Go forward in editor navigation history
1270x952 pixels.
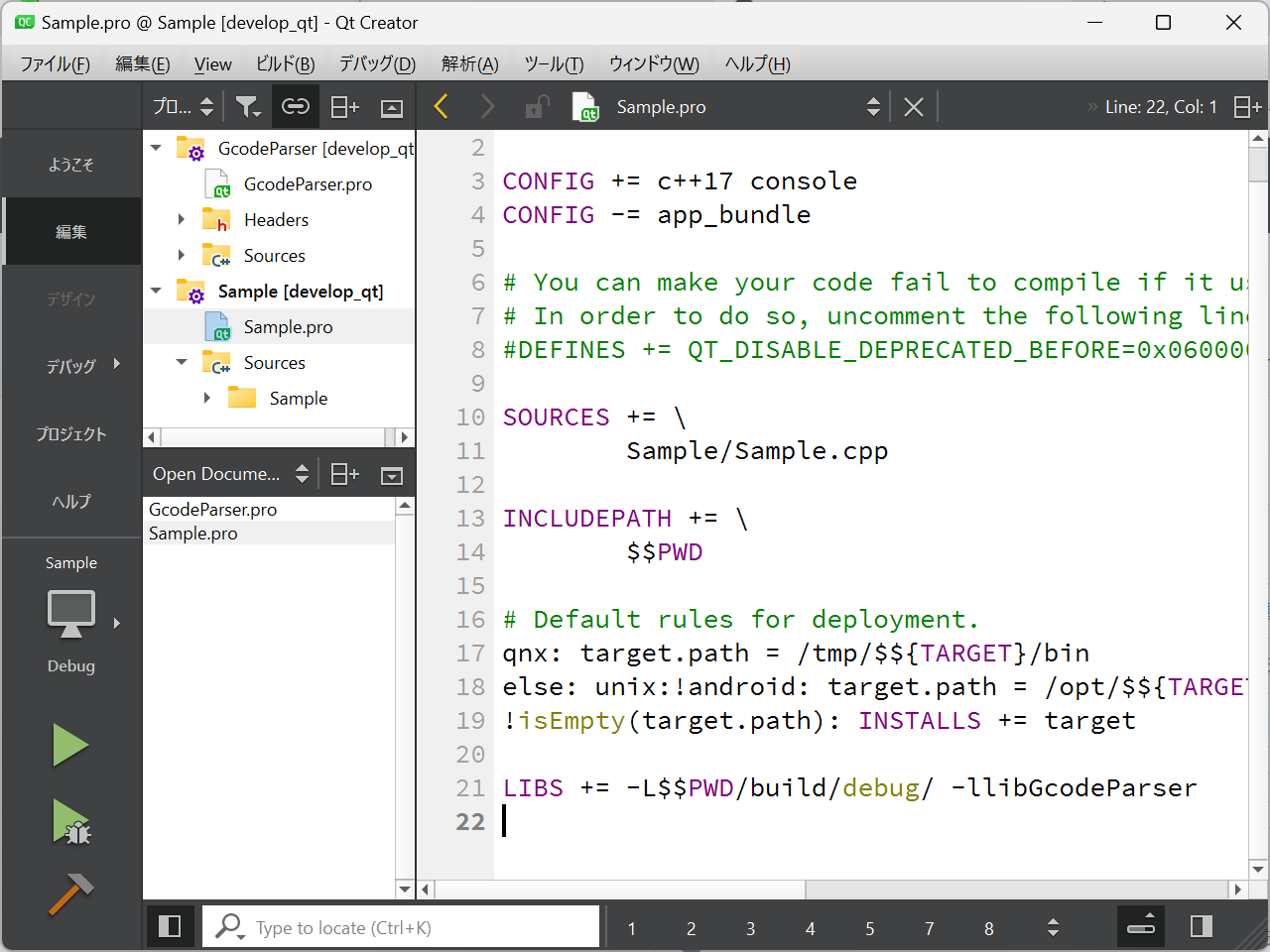click(x=487, y=106)
